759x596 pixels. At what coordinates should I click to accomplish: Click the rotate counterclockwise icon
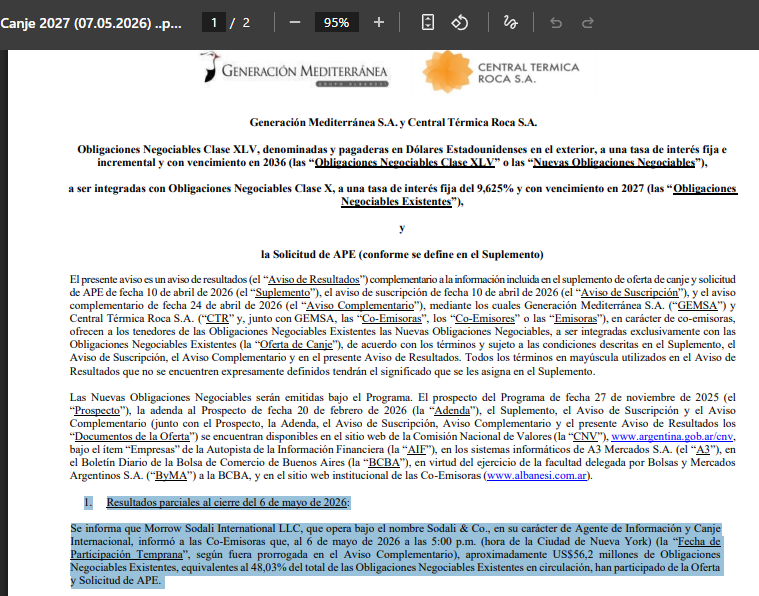(459, 22)
